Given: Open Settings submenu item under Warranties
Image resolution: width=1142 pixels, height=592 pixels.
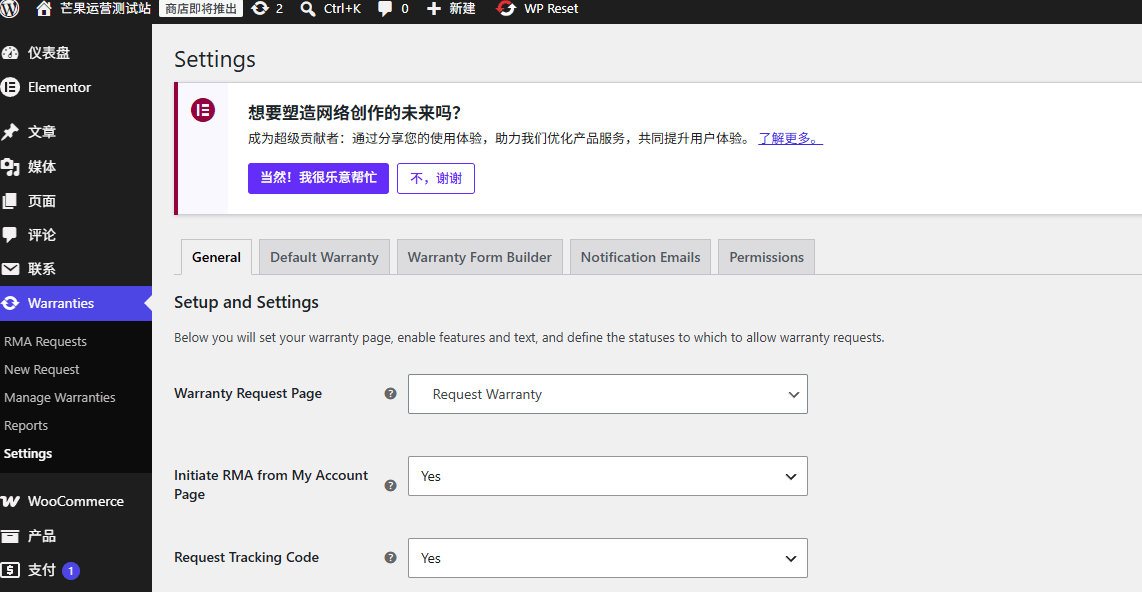Looking at the screenshot, I should tap(28, 453).
